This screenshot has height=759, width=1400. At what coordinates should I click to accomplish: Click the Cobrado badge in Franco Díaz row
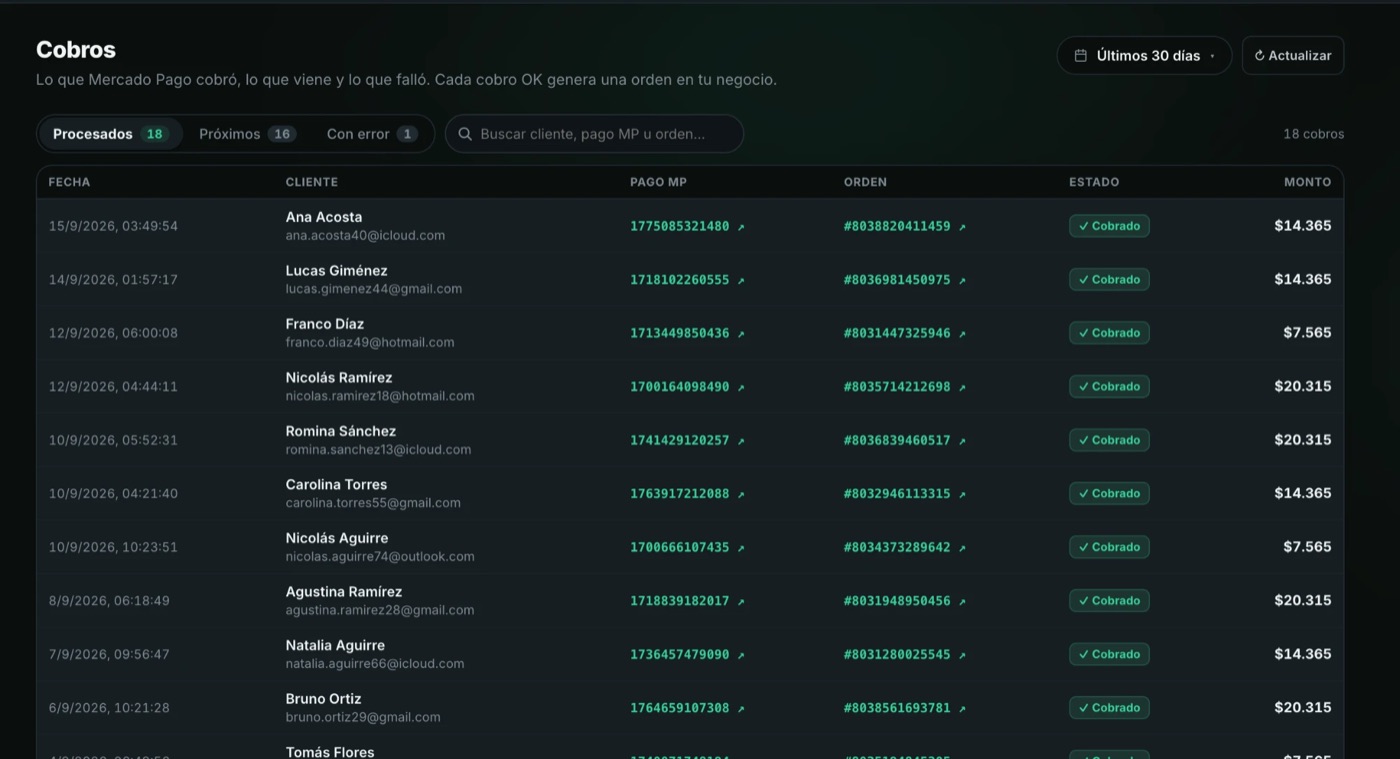(1109, 333)
